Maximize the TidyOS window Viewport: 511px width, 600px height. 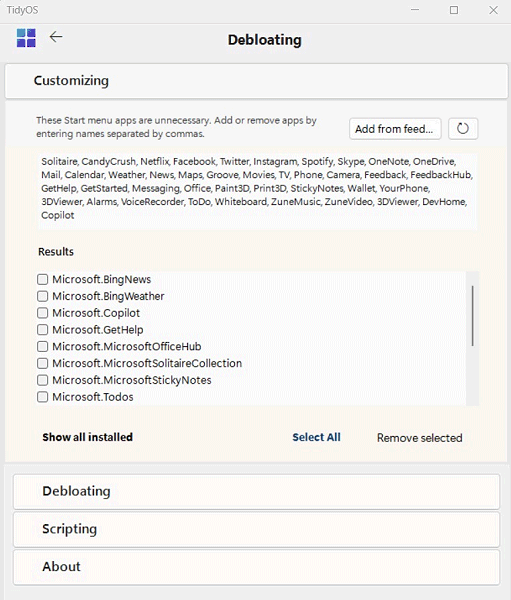coord(454,10)
